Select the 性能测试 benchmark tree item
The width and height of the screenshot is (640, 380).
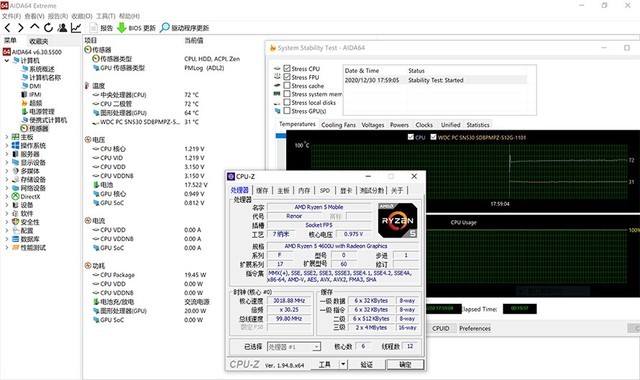pos(29,248)
